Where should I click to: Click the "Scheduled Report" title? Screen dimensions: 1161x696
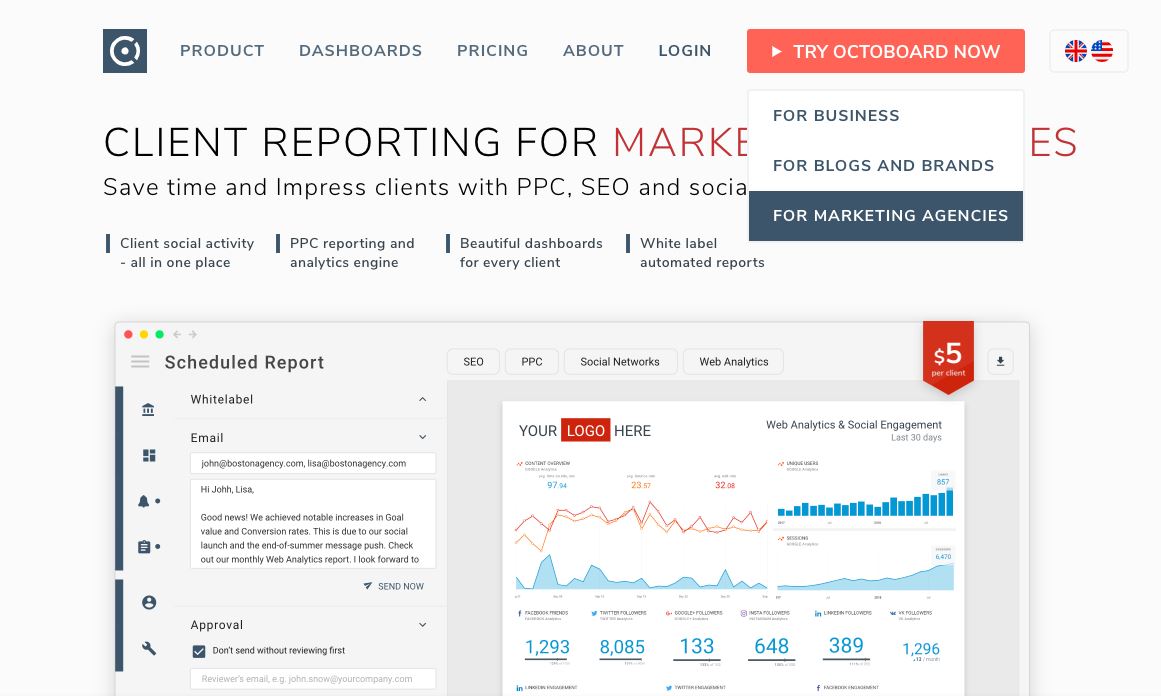244,362
